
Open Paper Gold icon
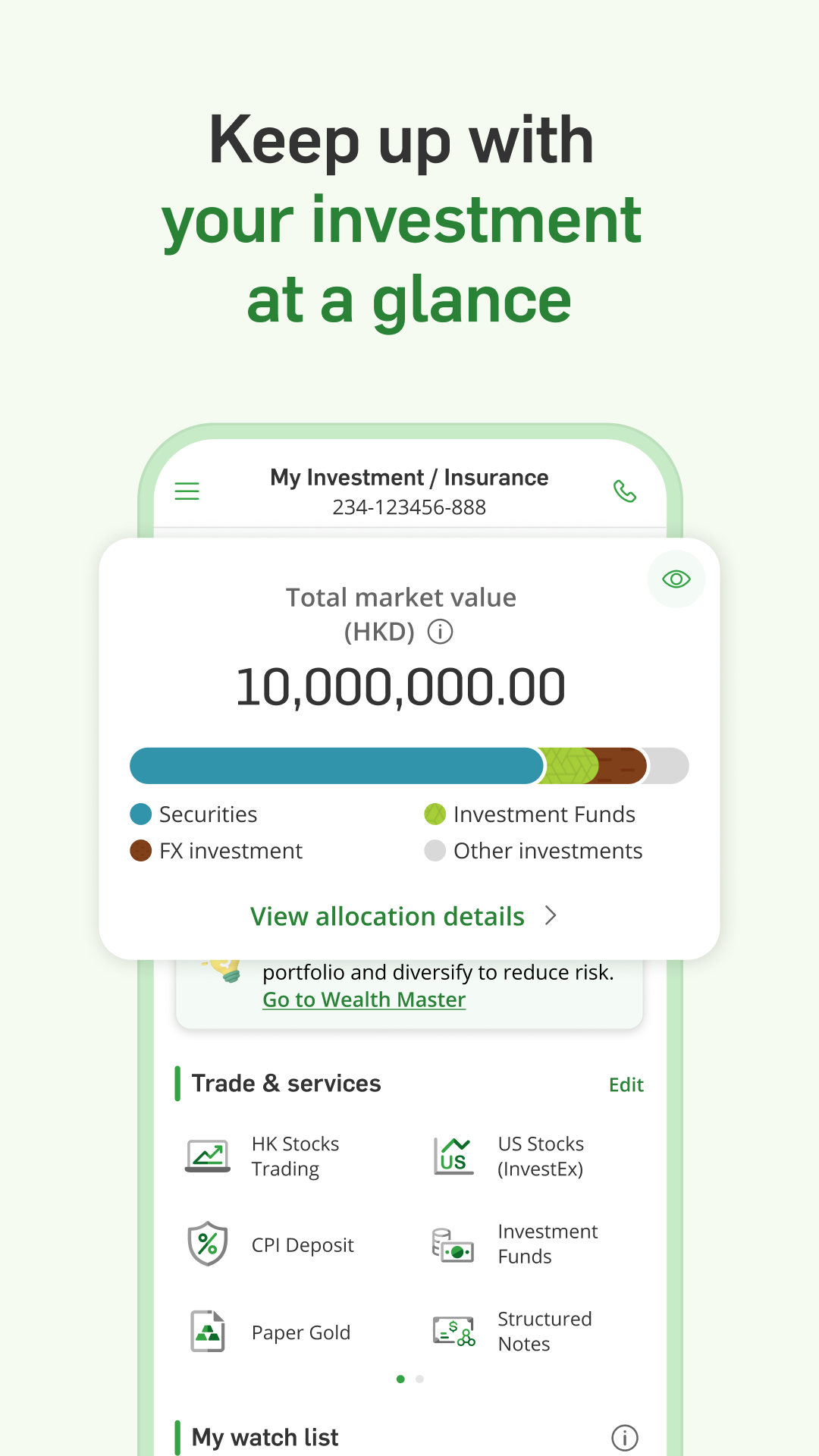pyautogui.click(x=208, y=1332)
